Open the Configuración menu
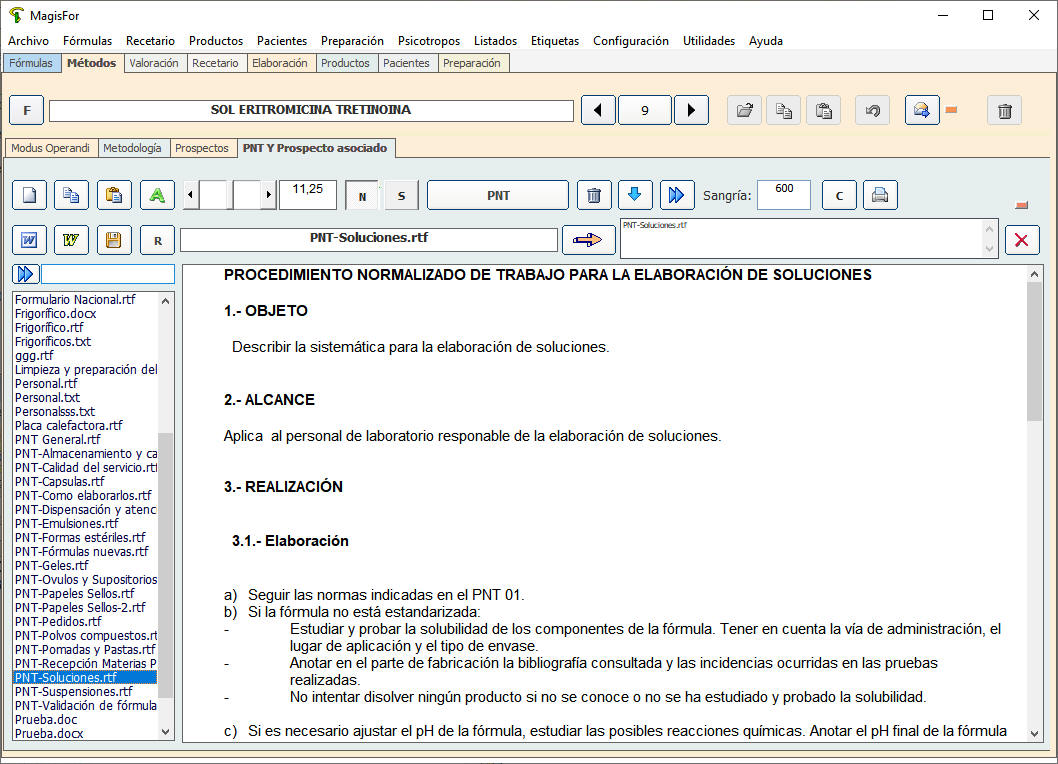This screenshot has width=1058, height=764. click(631, 40)
